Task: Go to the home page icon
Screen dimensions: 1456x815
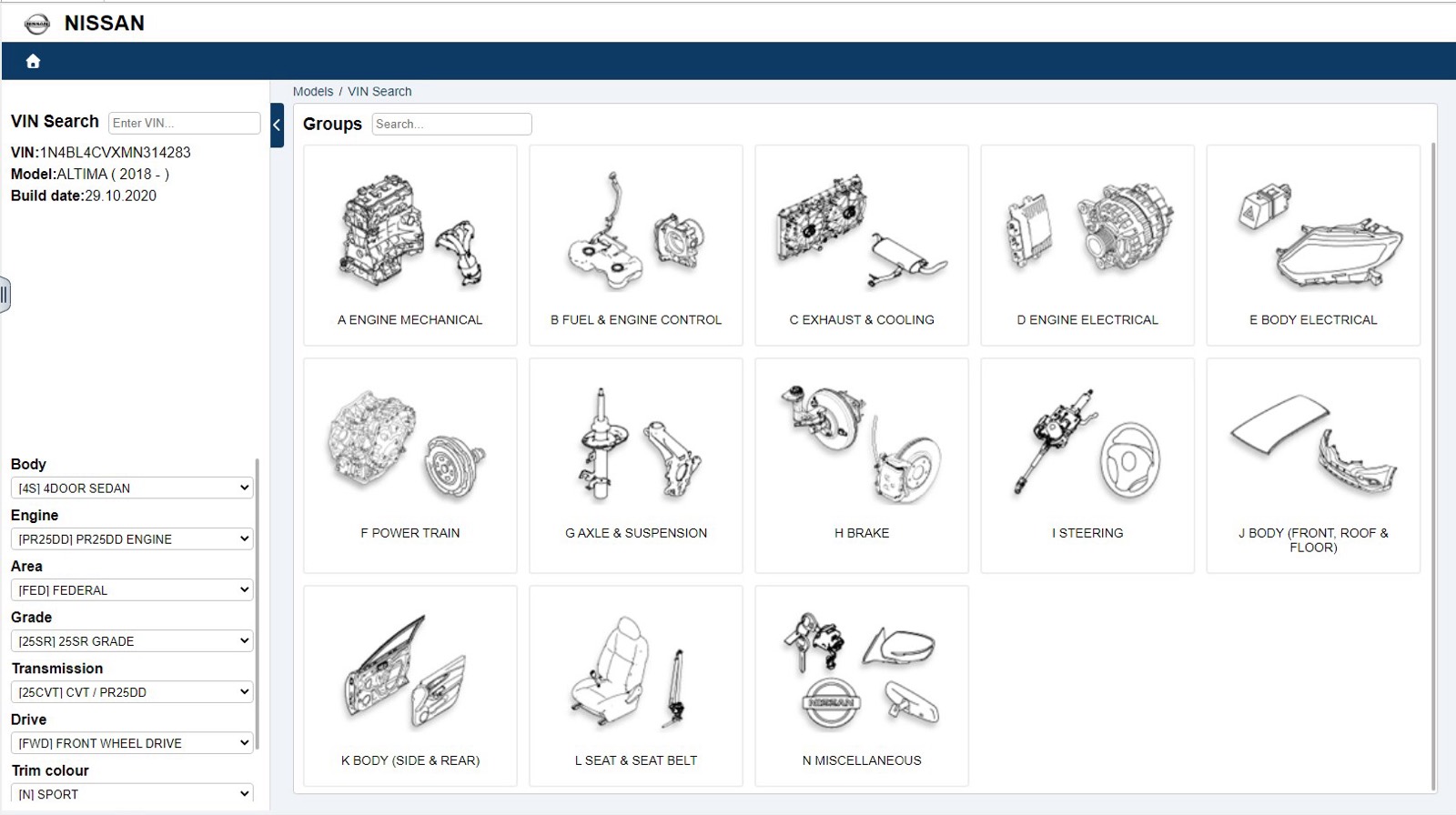Action: [33, 61]
